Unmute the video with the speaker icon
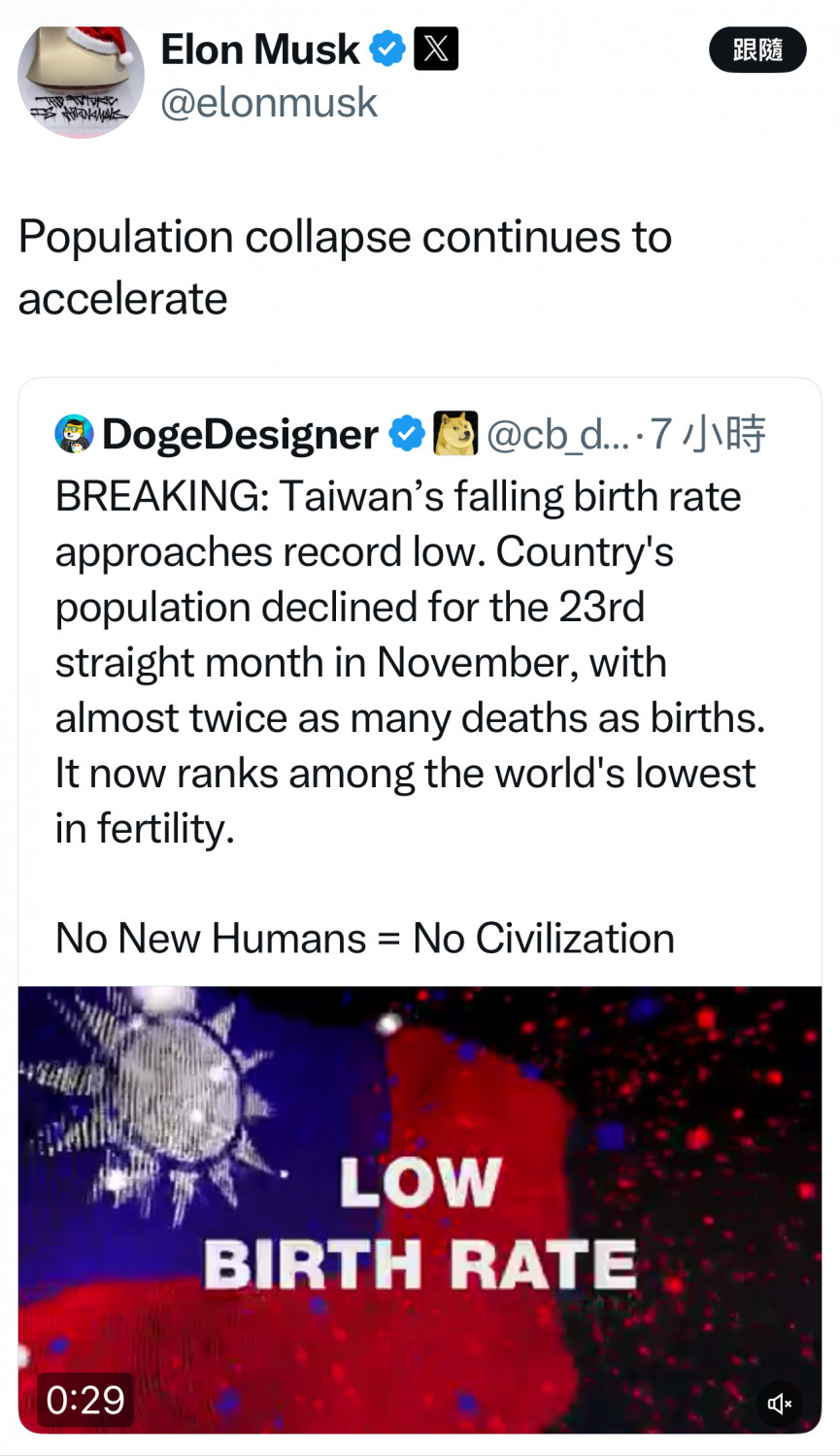Viewport: 840px width, 1456px height. 779,1403
